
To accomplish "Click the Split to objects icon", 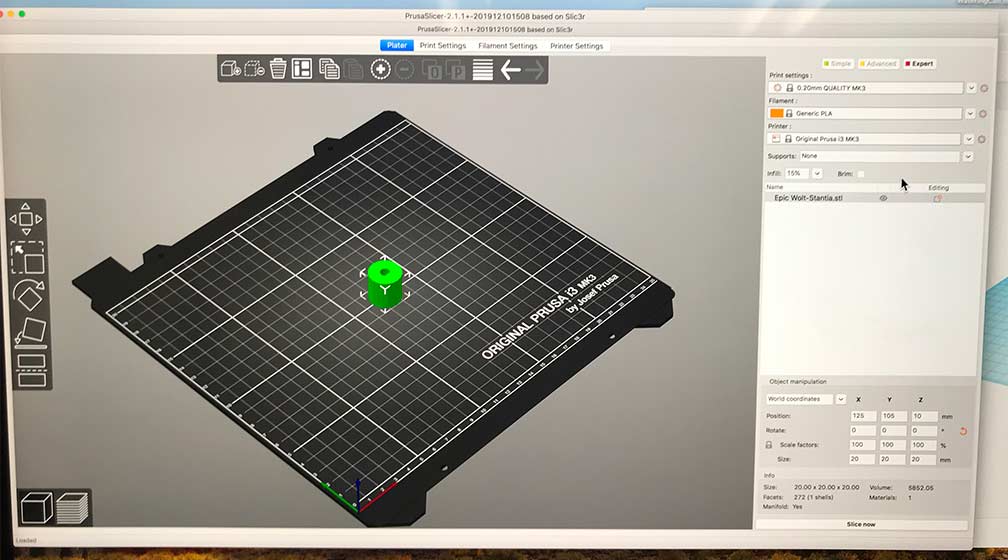I will 432,69.
